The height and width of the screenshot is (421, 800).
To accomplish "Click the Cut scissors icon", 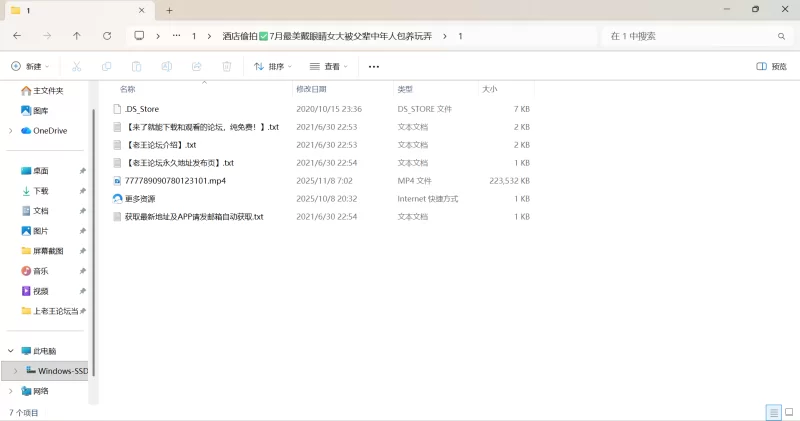I will [x=76, y=66].
